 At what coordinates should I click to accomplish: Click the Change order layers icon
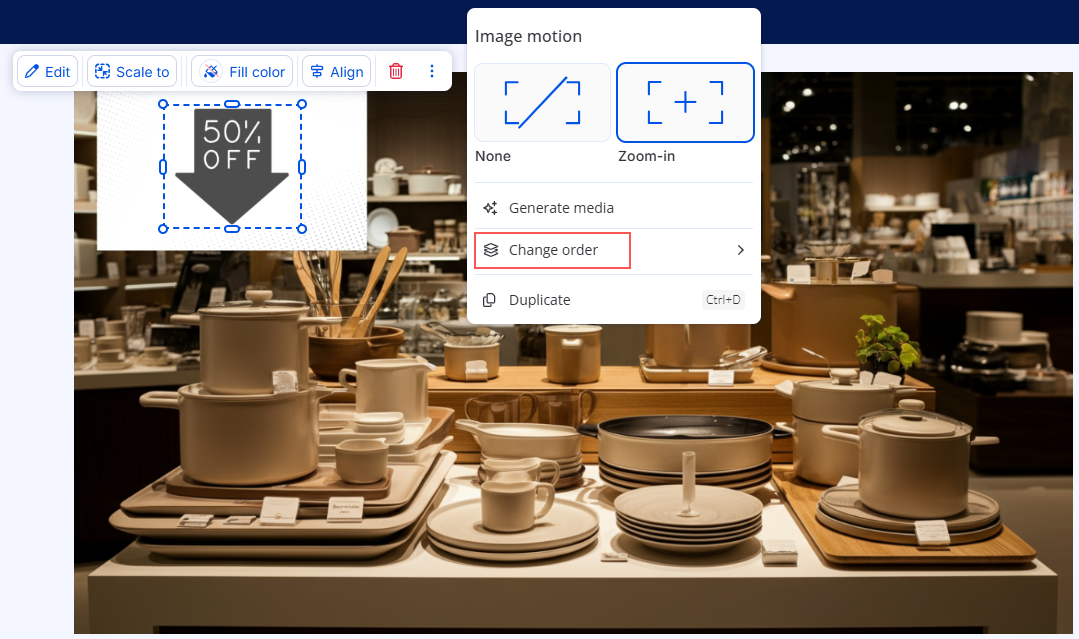(x=490, y=250)
